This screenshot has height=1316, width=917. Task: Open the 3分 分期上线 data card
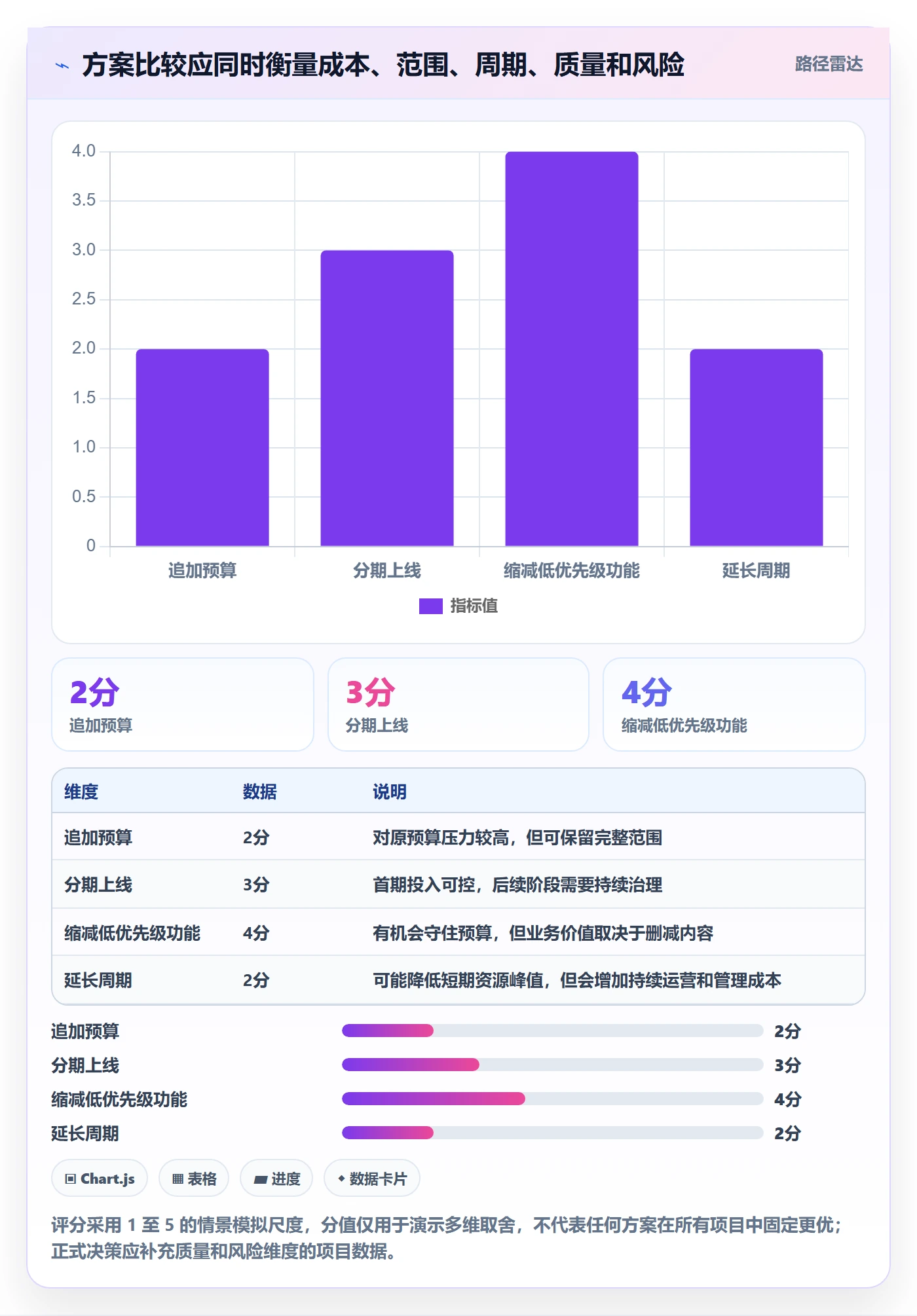tap(458, 704)
